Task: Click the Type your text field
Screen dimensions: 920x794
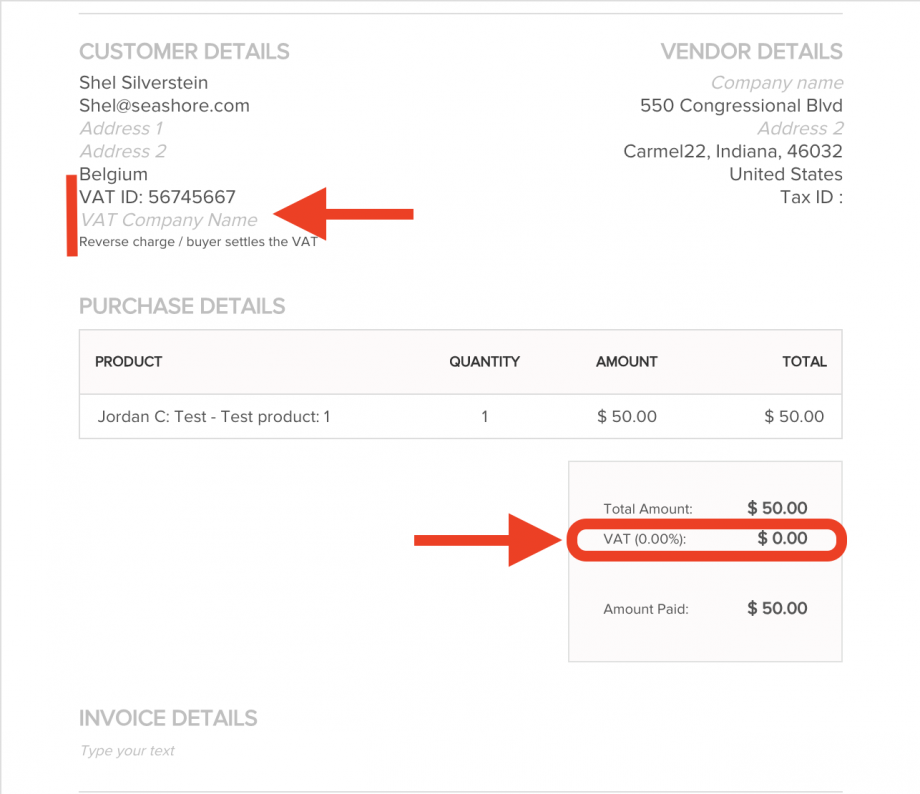Action: click(x=128, y=751)
